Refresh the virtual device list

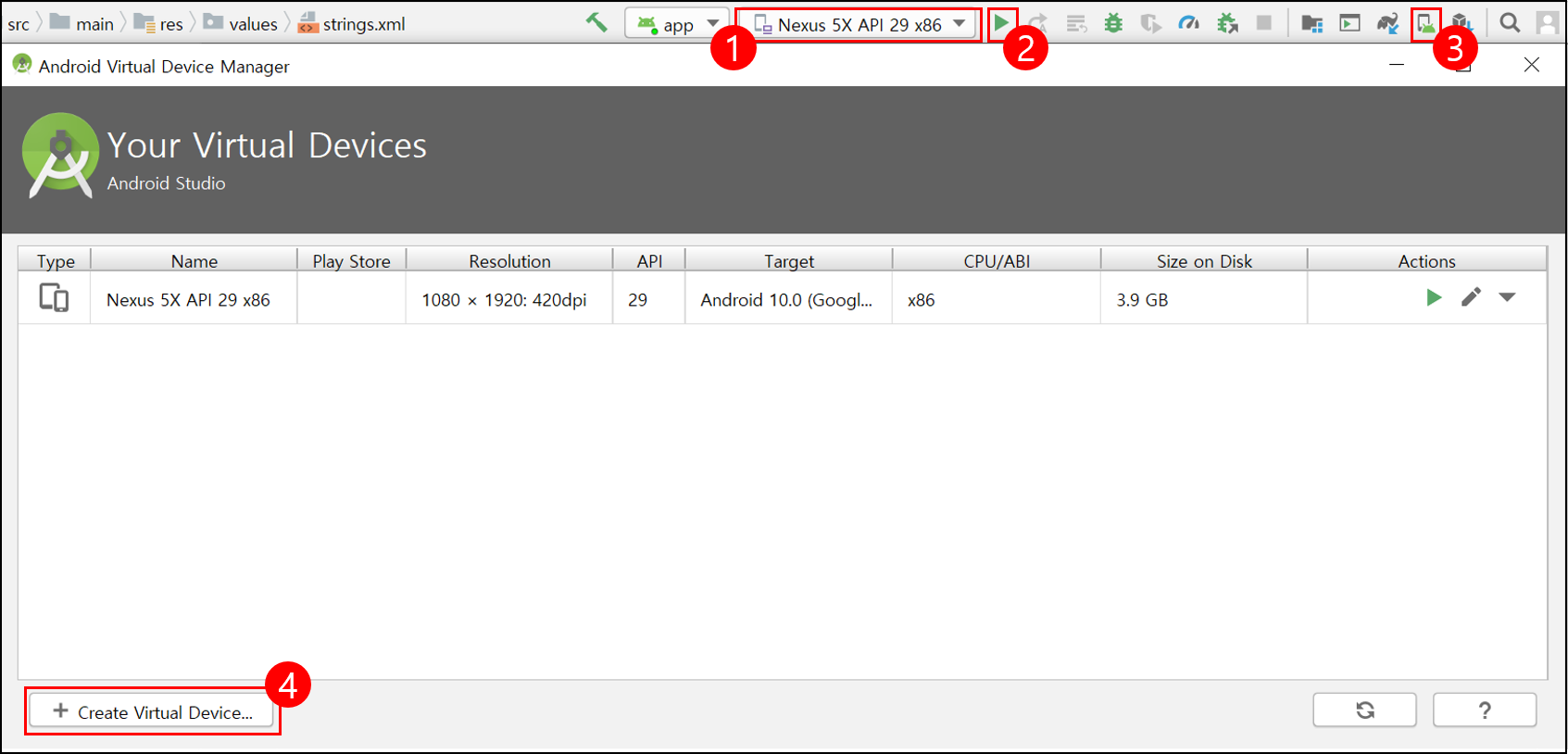tap(1364, 710)
